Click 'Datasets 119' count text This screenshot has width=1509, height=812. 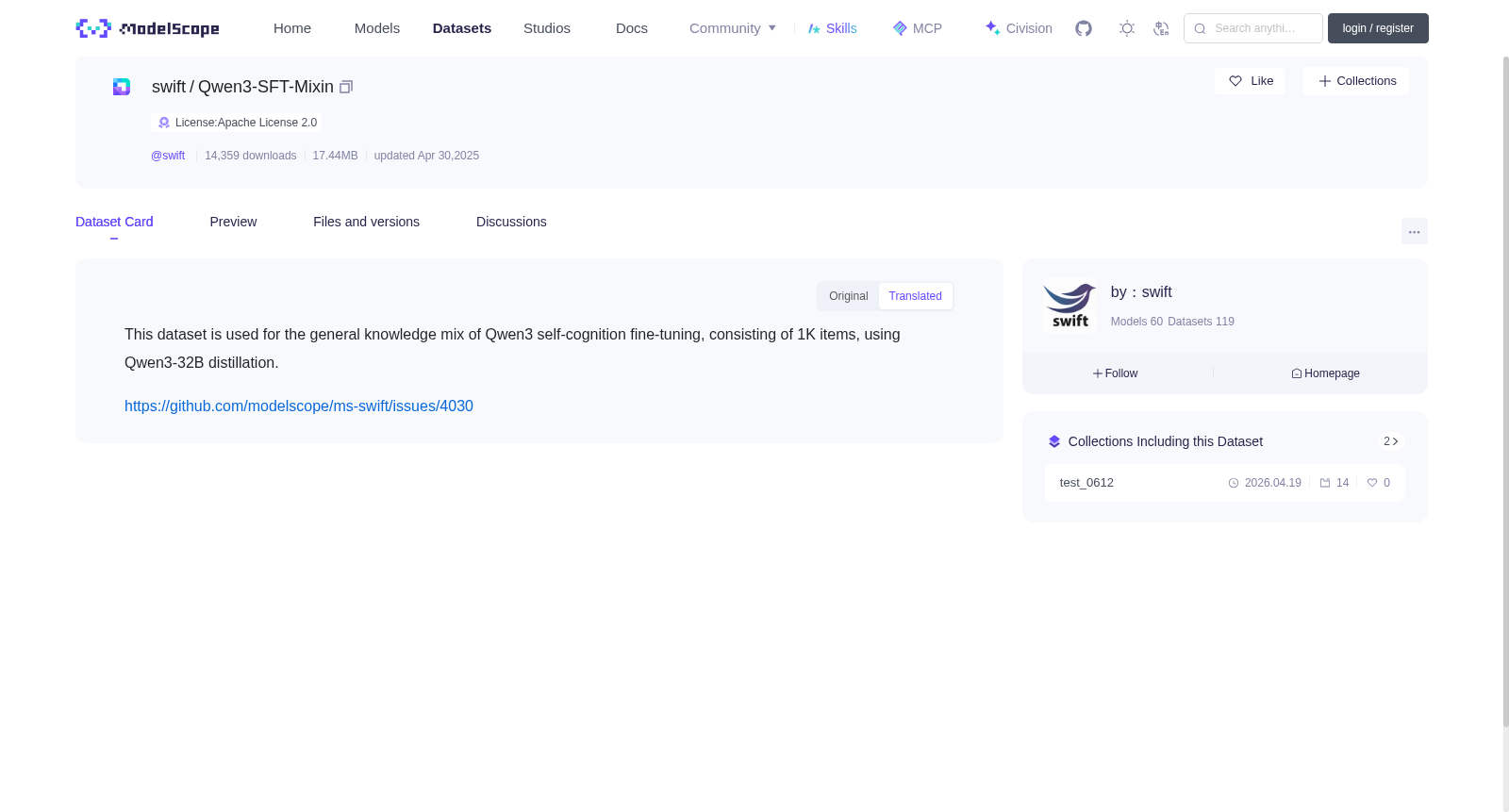pyautogui.click(x=1201, y=322)
